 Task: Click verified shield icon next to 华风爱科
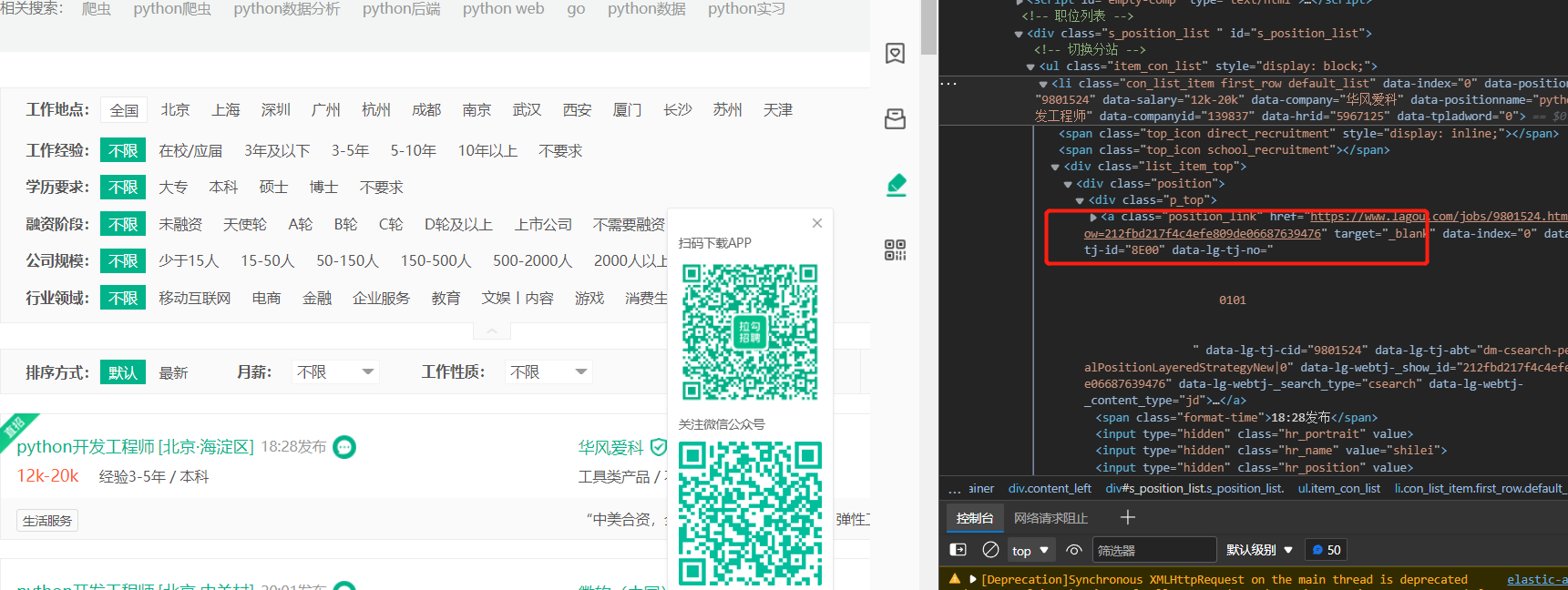point(658,447)
